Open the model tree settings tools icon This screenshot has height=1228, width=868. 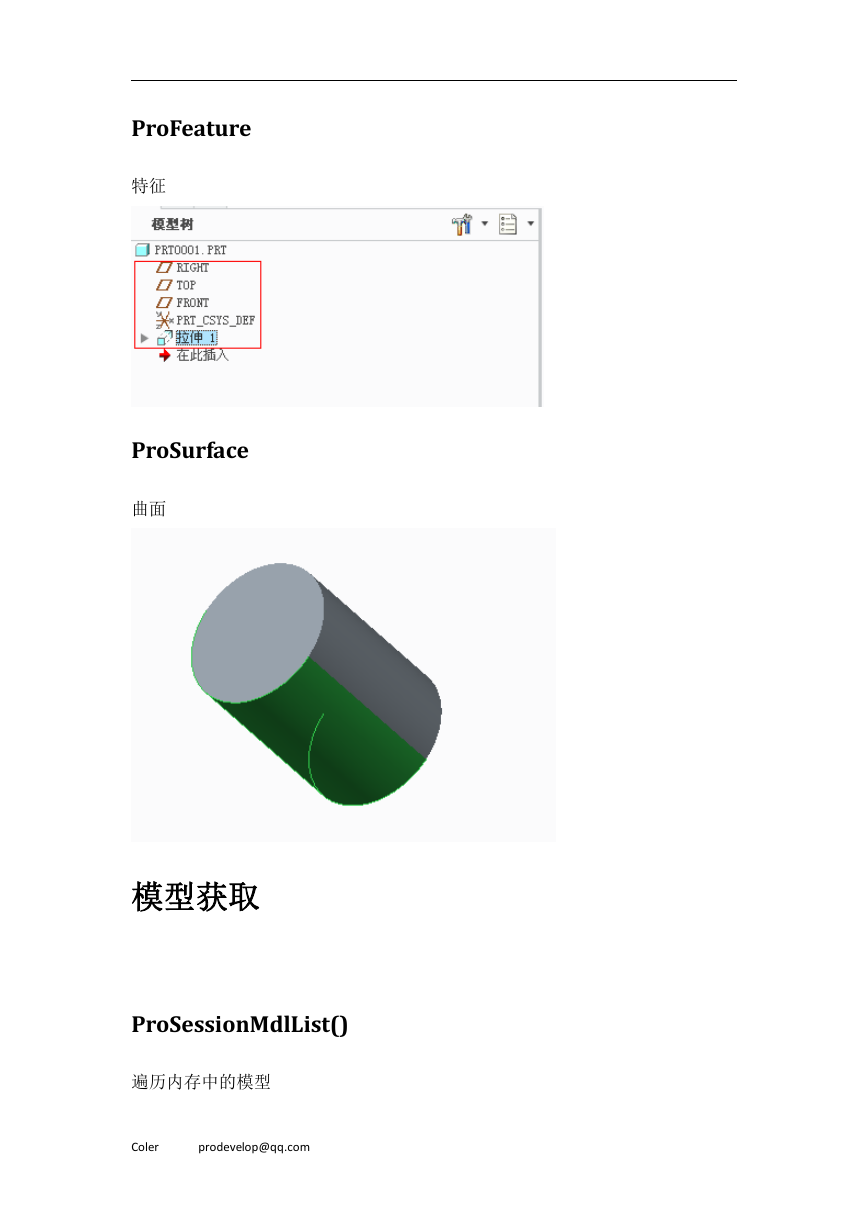[461, 224]
